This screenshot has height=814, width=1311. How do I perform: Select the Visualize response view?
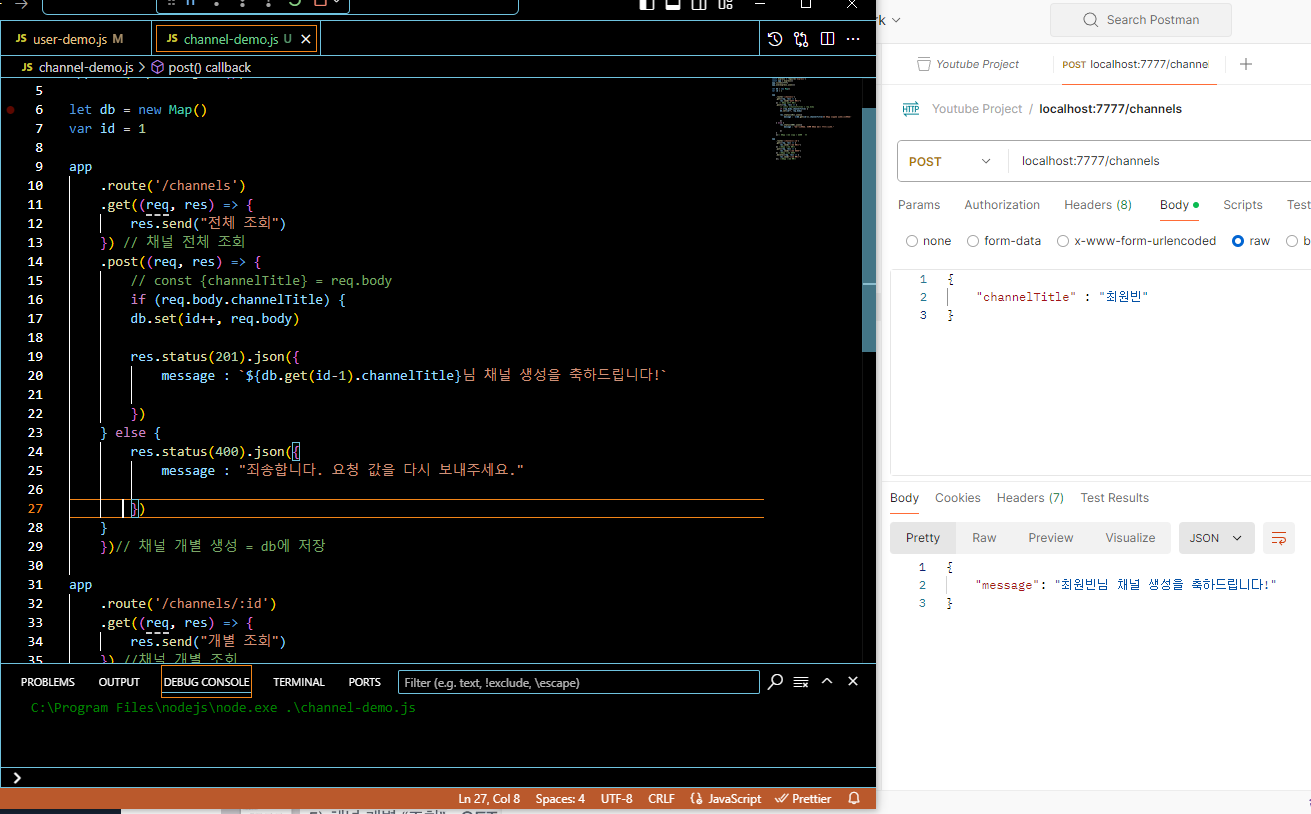point(1130,538)
